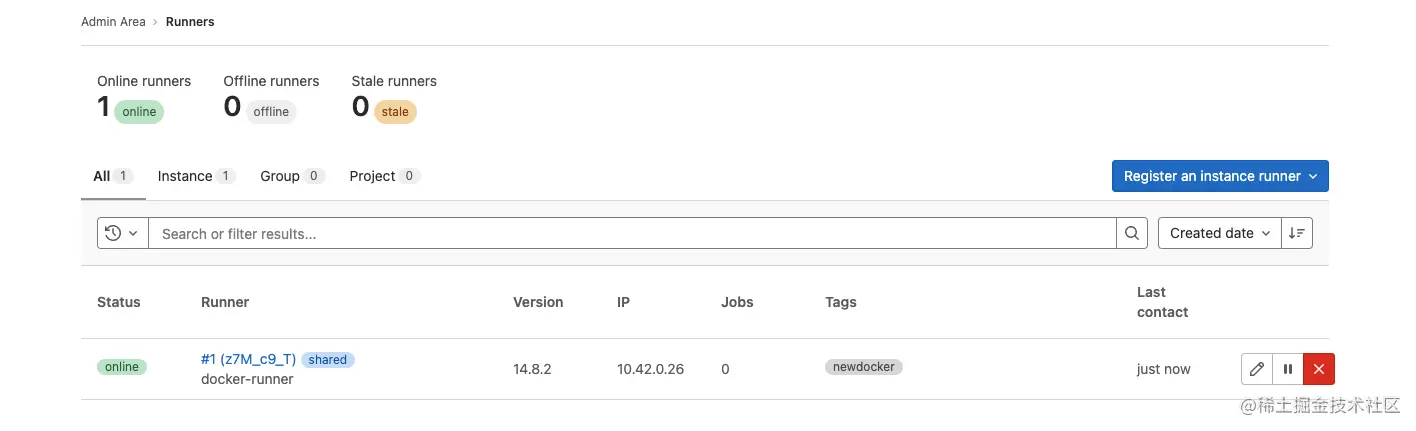
Task: Open Created date sort dropdown
Action: (1219, 233)
